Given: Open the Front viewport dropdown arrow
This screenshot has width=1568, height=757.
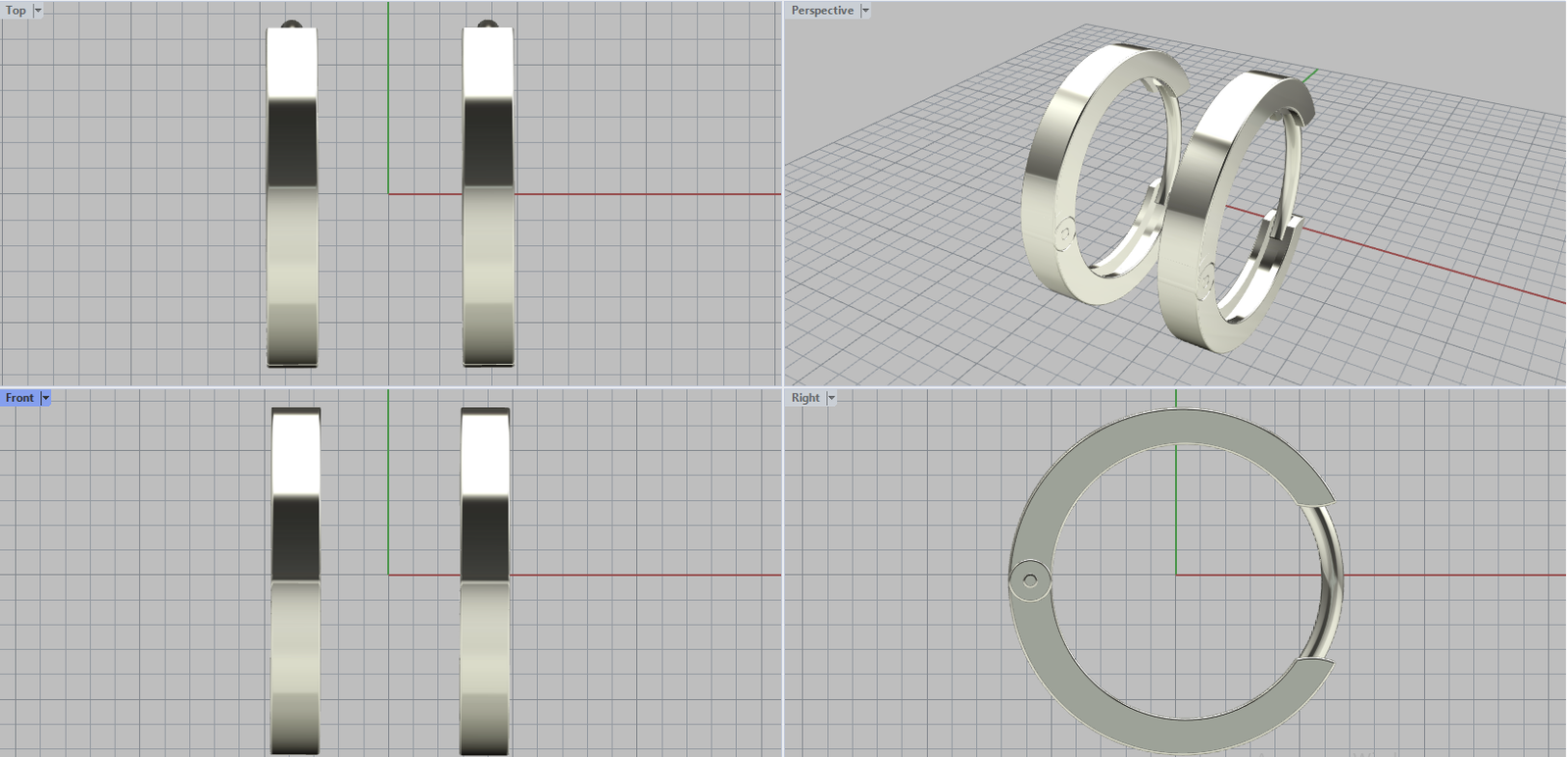Looking at the screenshot, I should 46,398.
